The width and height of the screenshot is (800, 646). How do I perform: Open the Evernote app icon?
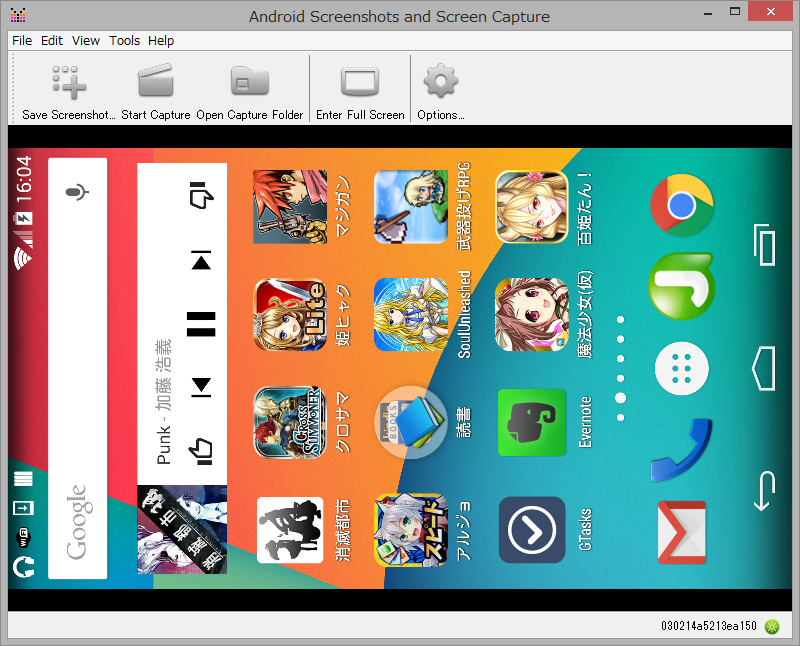[x=531, y=422]
